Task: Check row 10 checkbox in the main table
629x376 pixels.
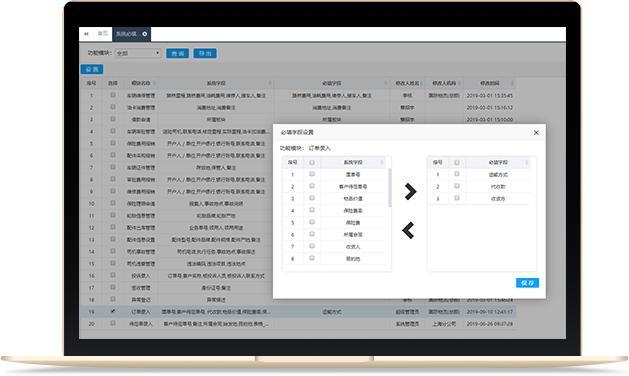Action: [113, 203]
